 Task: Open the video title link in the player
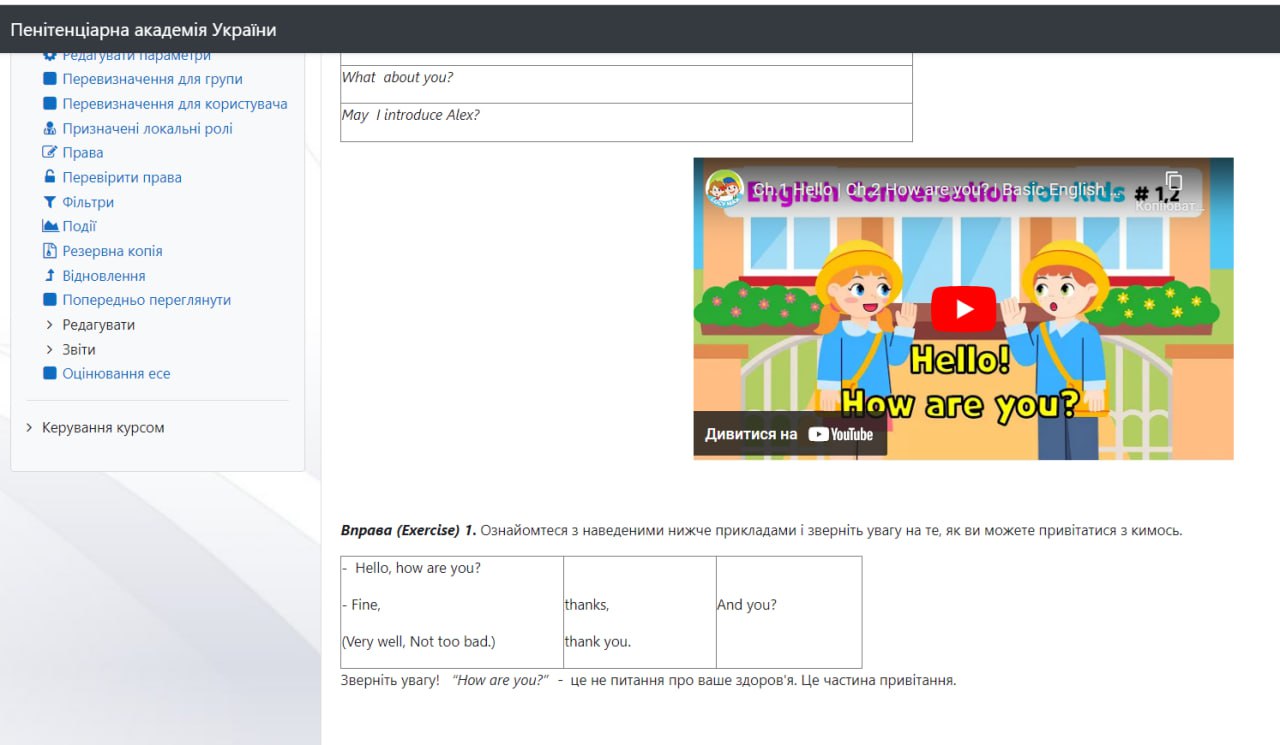pos(928,190)
